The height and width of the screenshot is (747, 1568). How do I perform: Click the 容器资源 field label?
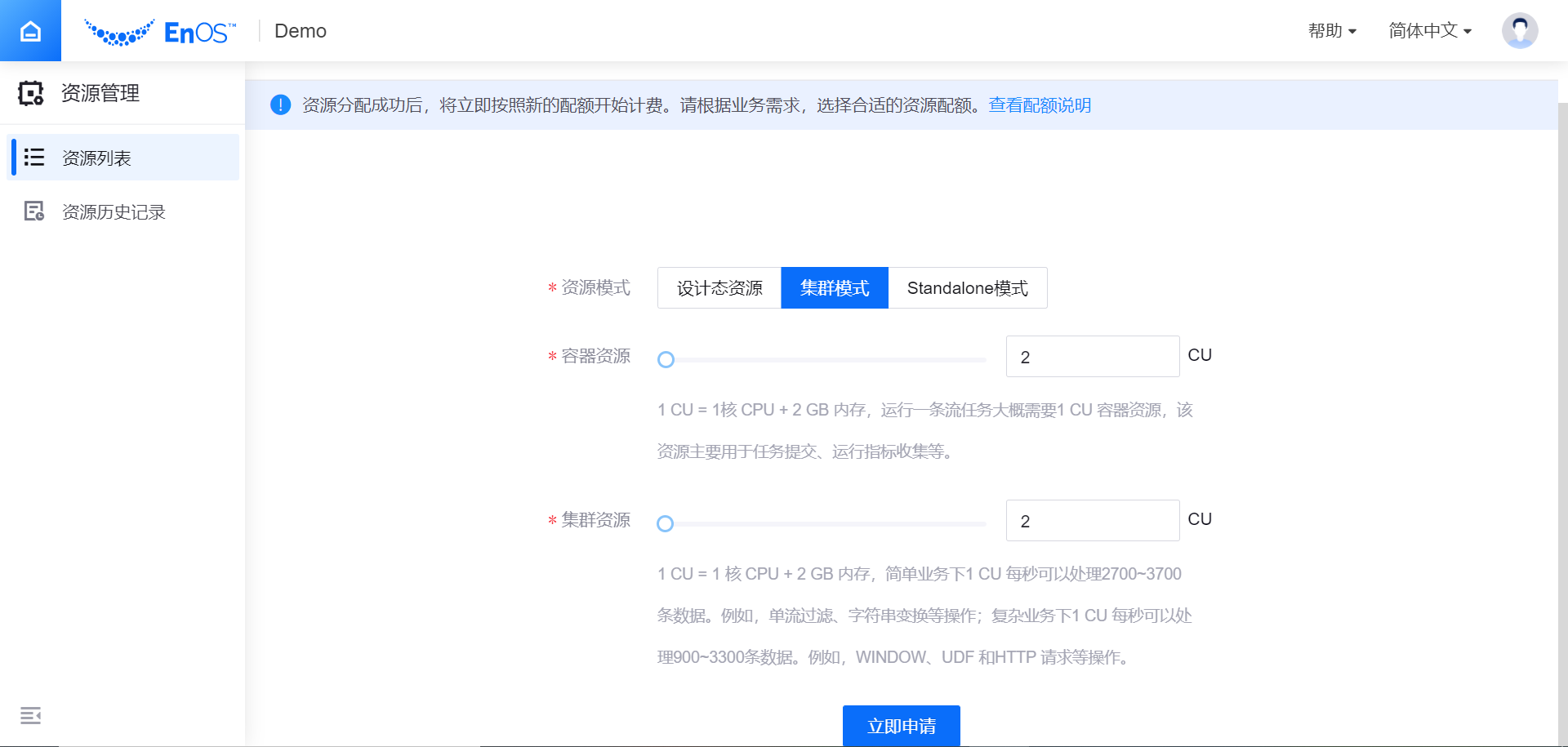coord(595,356)
